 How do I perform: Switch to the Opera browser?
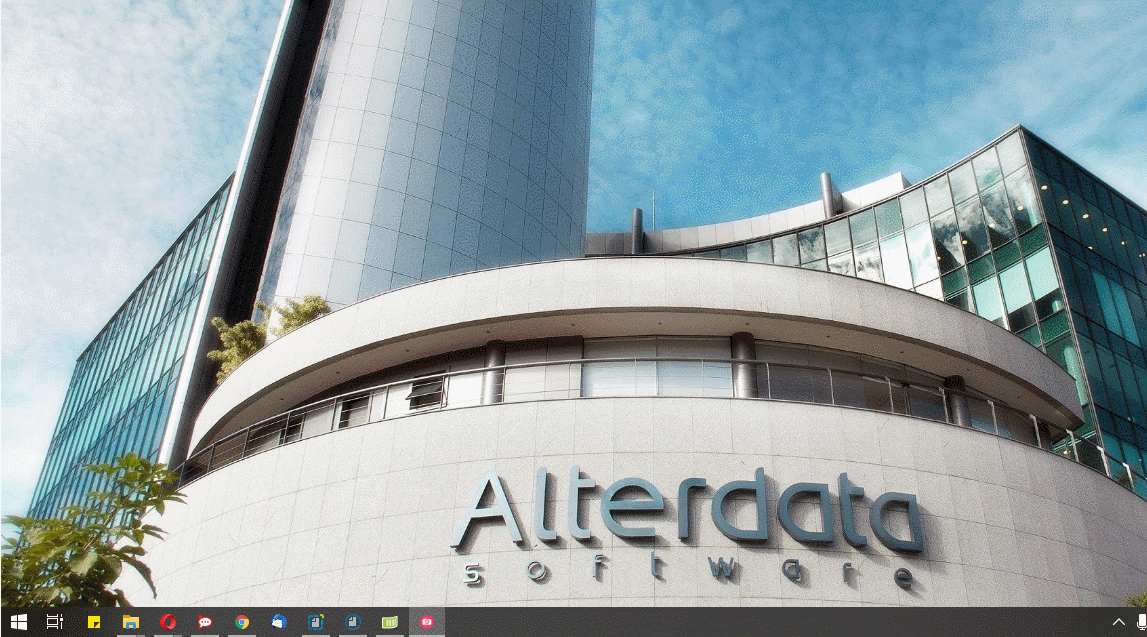pos(168,622)
